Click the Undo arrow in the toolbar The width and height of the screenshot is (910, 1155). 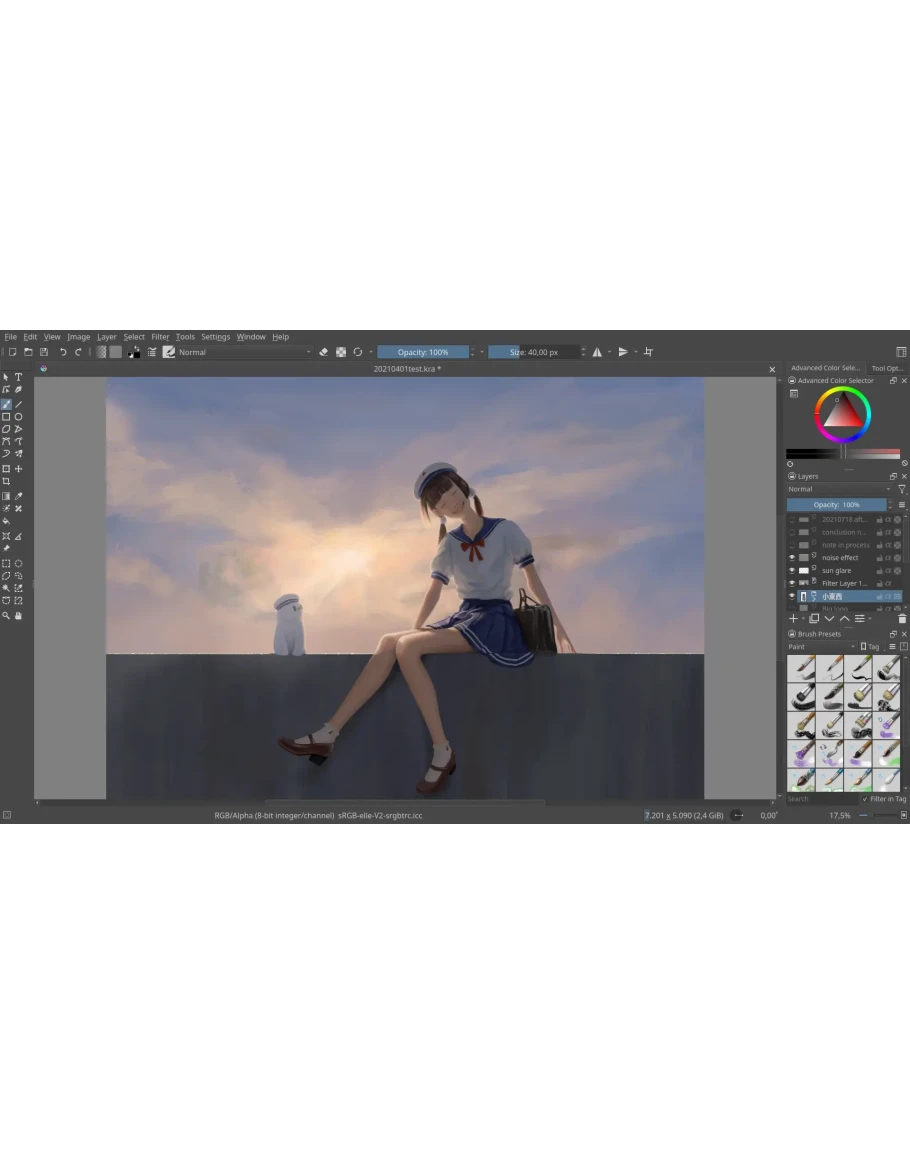click(63, 352)
